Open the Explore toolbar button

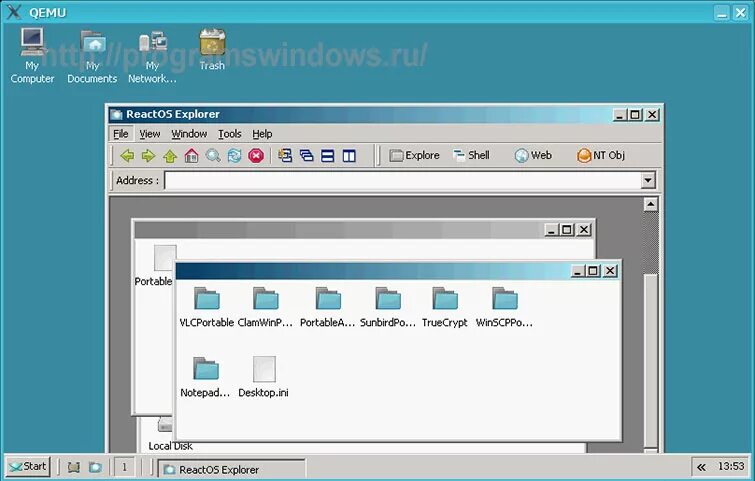tap(414, 156)
